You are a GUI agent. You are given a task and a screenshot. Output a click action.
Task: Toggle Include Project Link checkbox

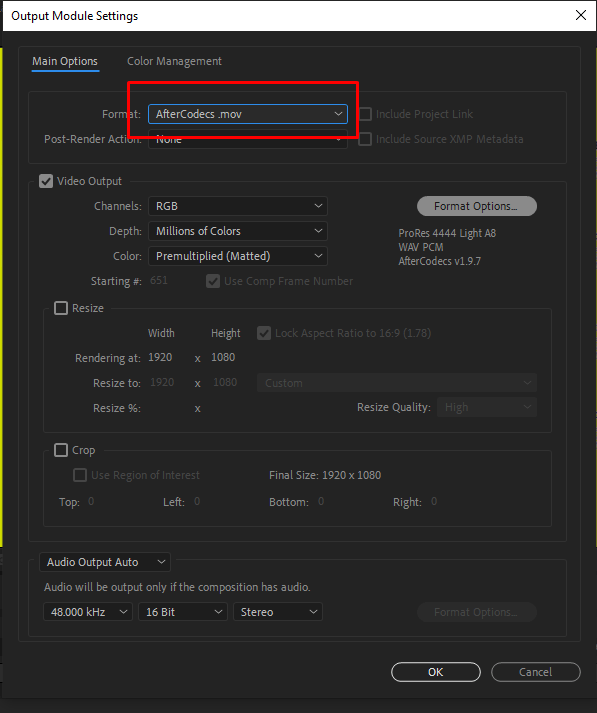[x=365, y=114]
